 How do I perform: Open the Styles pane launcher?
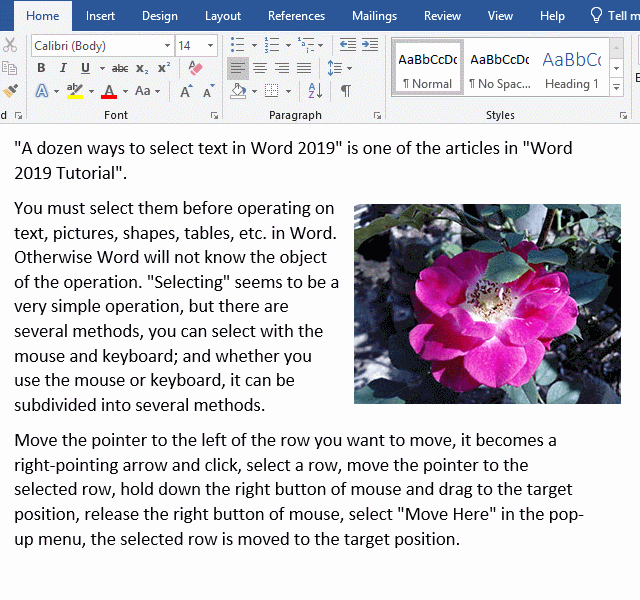[x=623, y=116]
